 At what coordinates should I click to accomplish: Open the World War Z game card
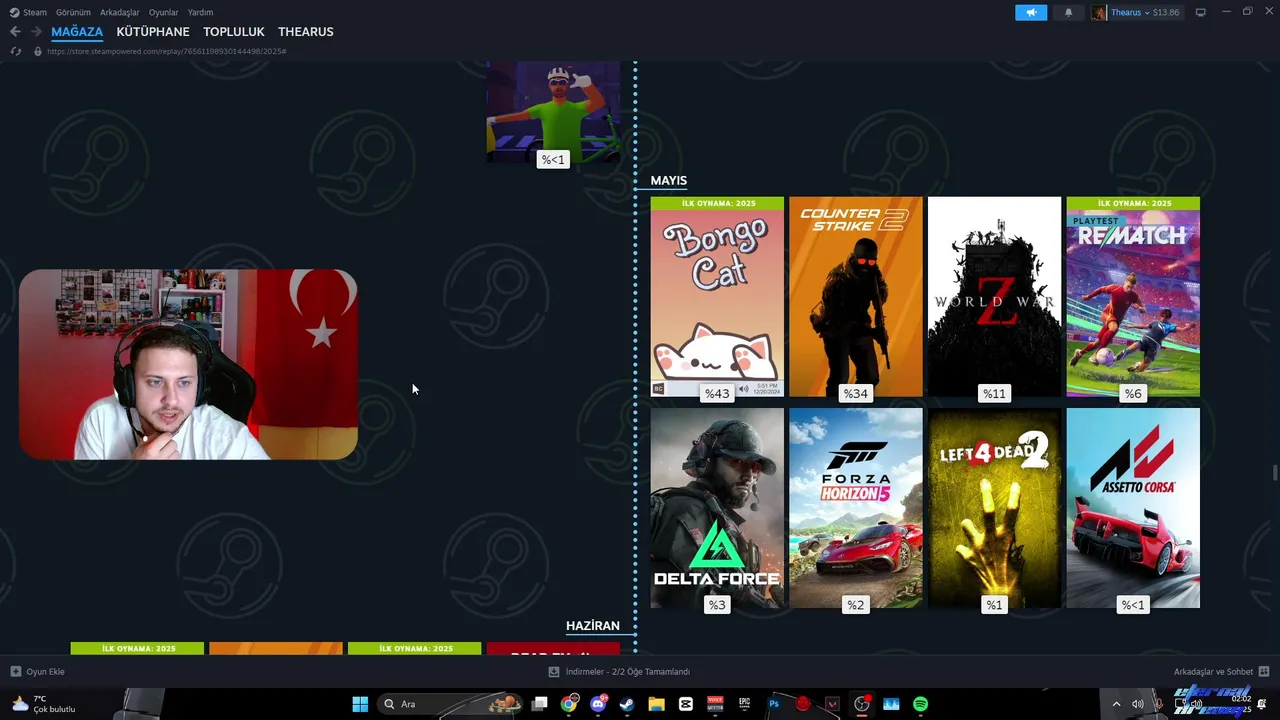[994, 297]
